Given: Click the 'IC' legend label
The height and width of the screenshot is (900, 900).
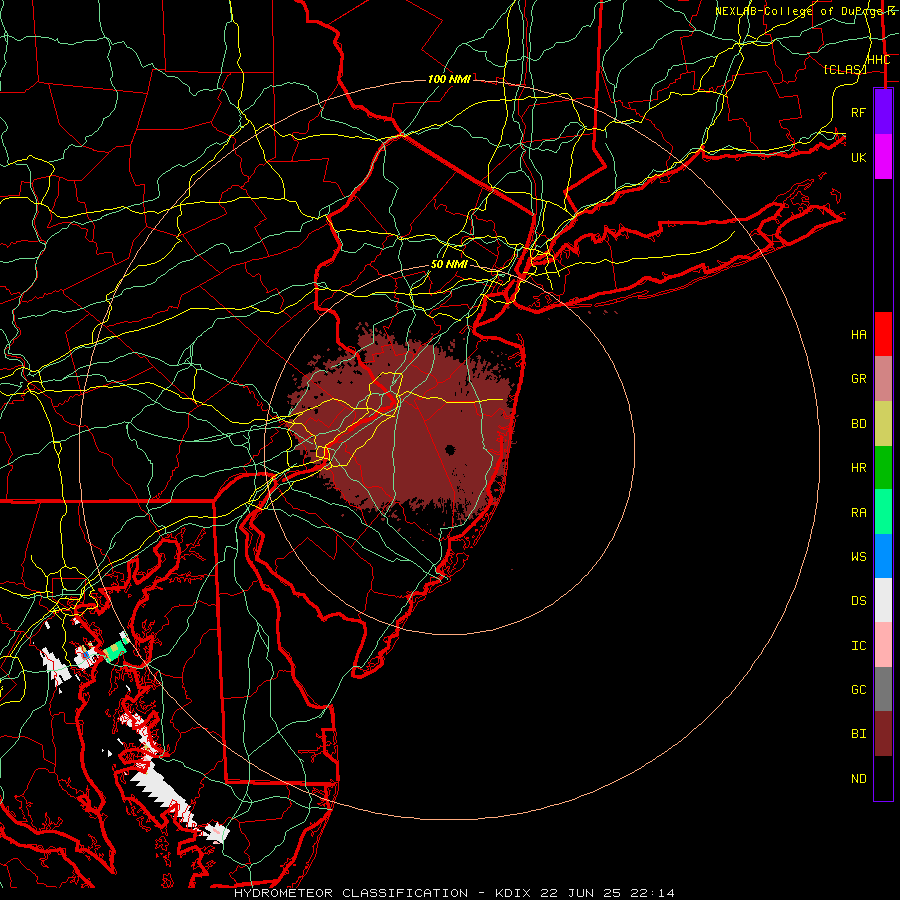Looking at the screenshot, I should click(859, 645).
